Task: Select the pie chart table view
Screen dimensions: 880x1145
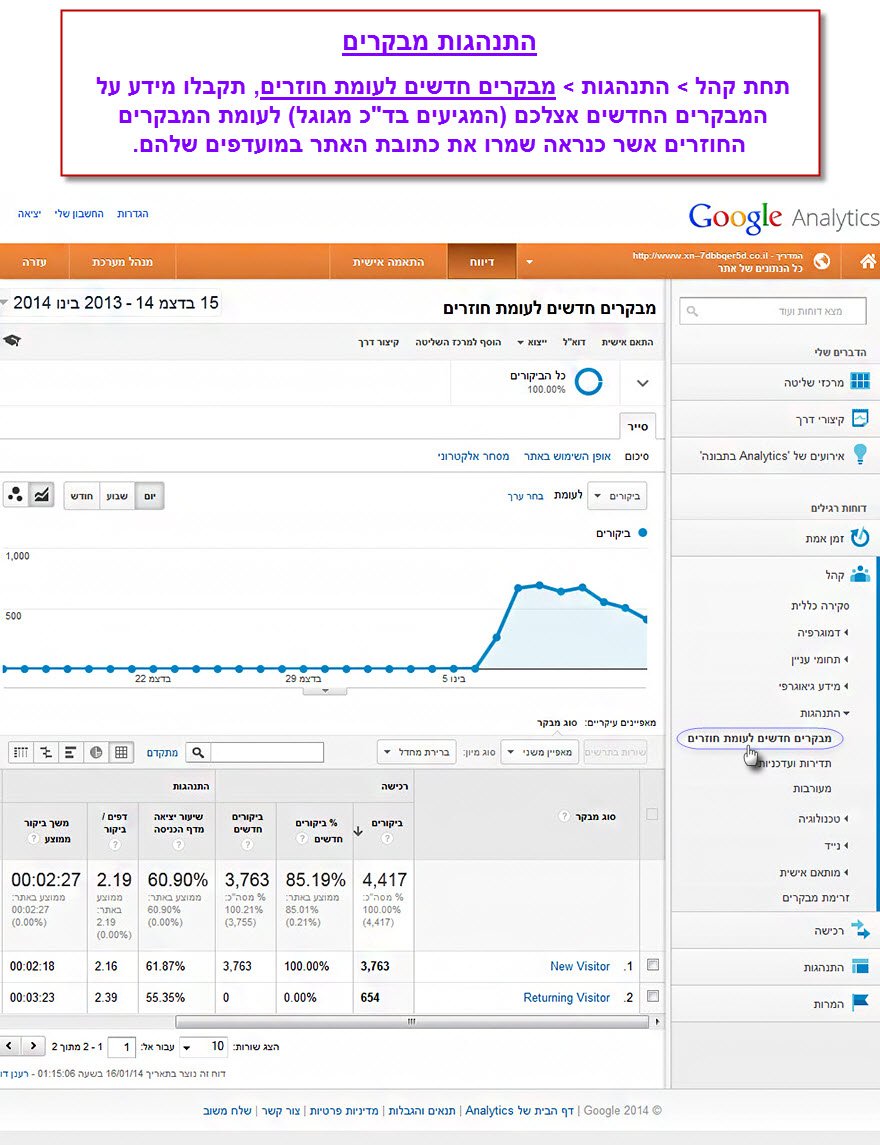Action: click(x=97, y=752)
